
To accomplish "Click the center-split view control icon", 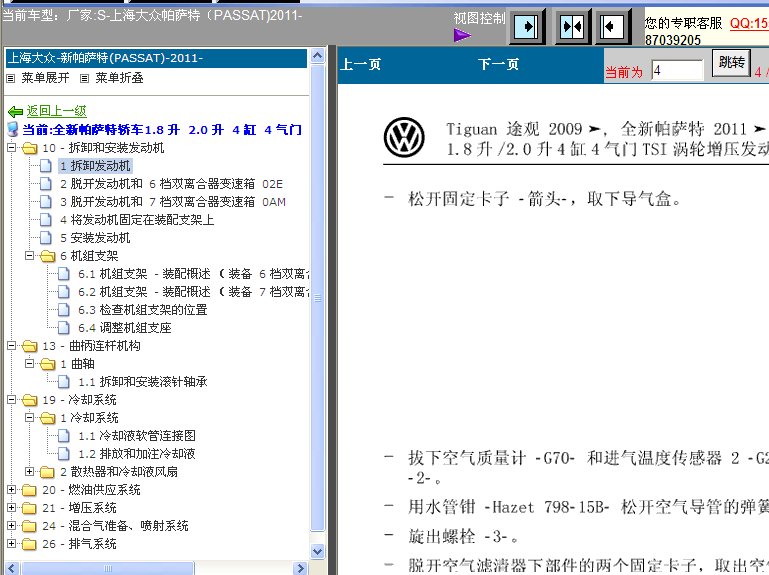I will click(x=571, y=26).
